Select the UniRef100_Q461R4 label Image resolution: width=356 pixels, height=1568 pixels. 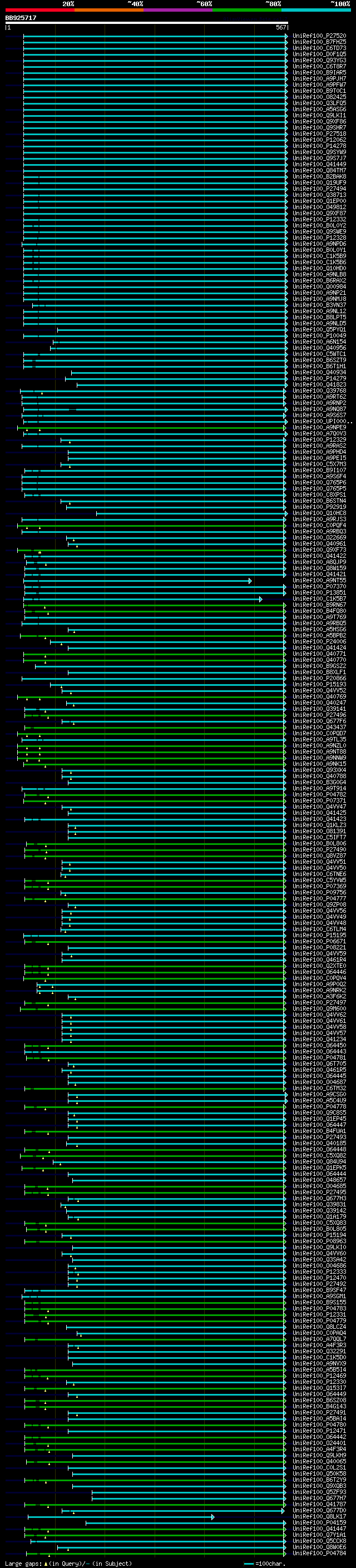(x=319, y=959)
